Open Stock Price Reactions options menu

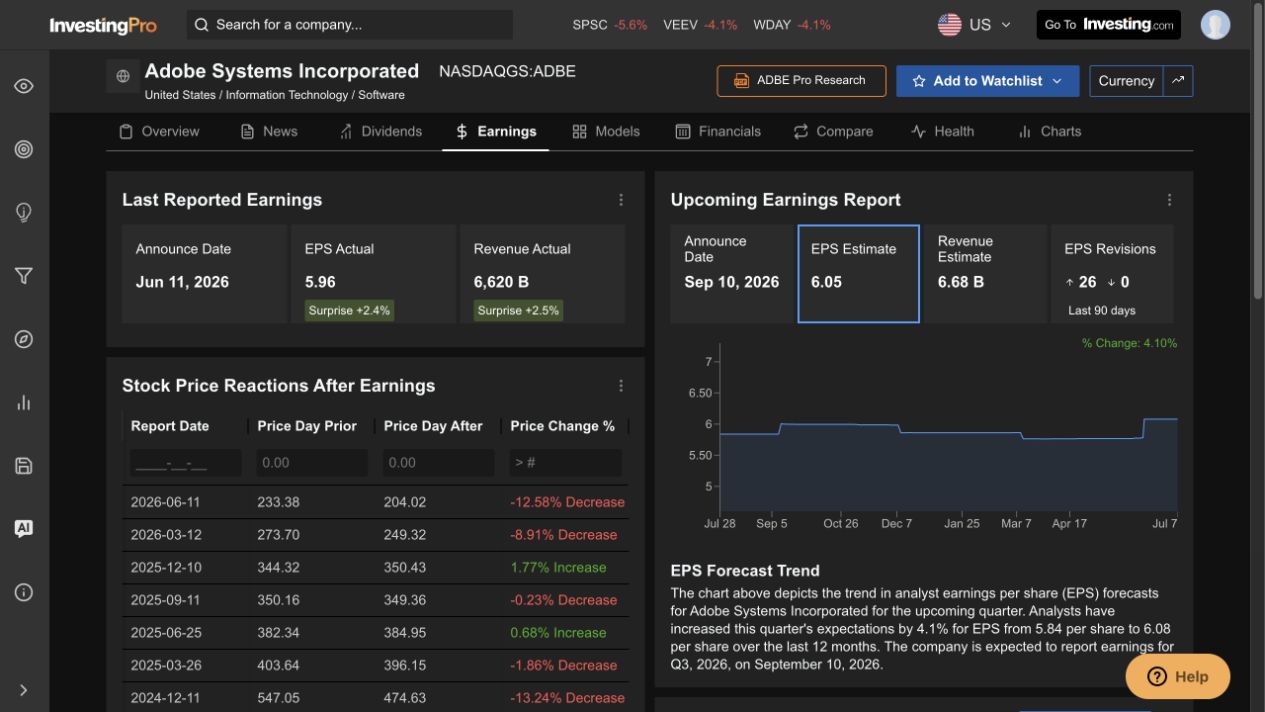[x=621, y=386]
